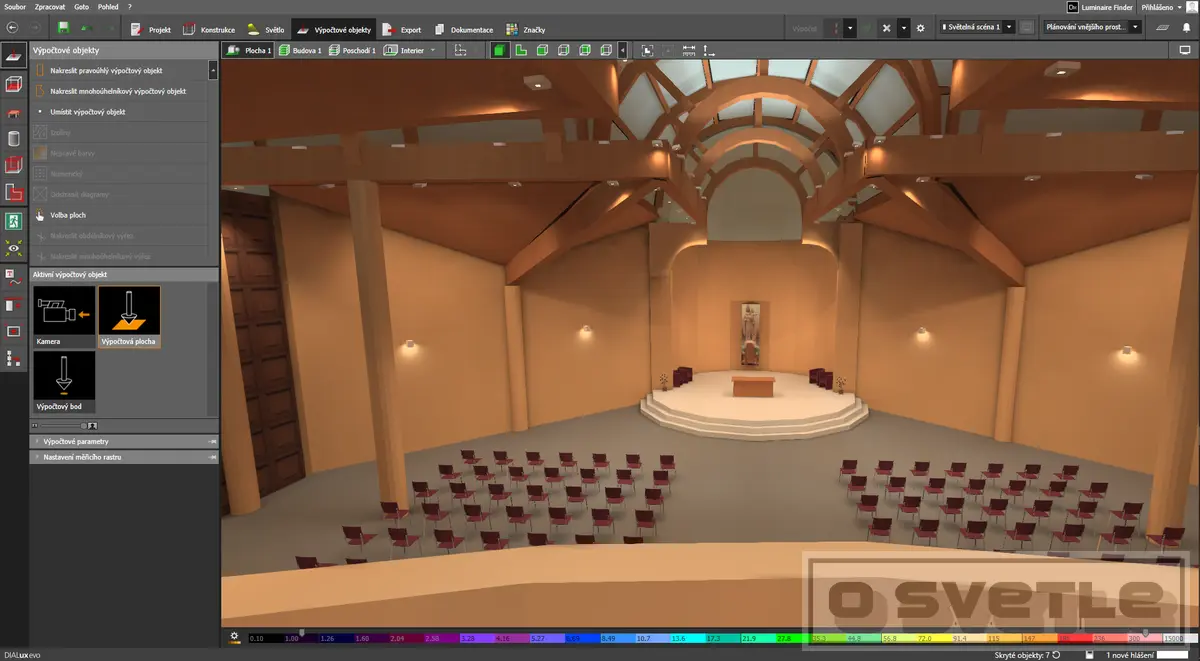Select the emergency exit lighting sidebar icon

point(14,220)
